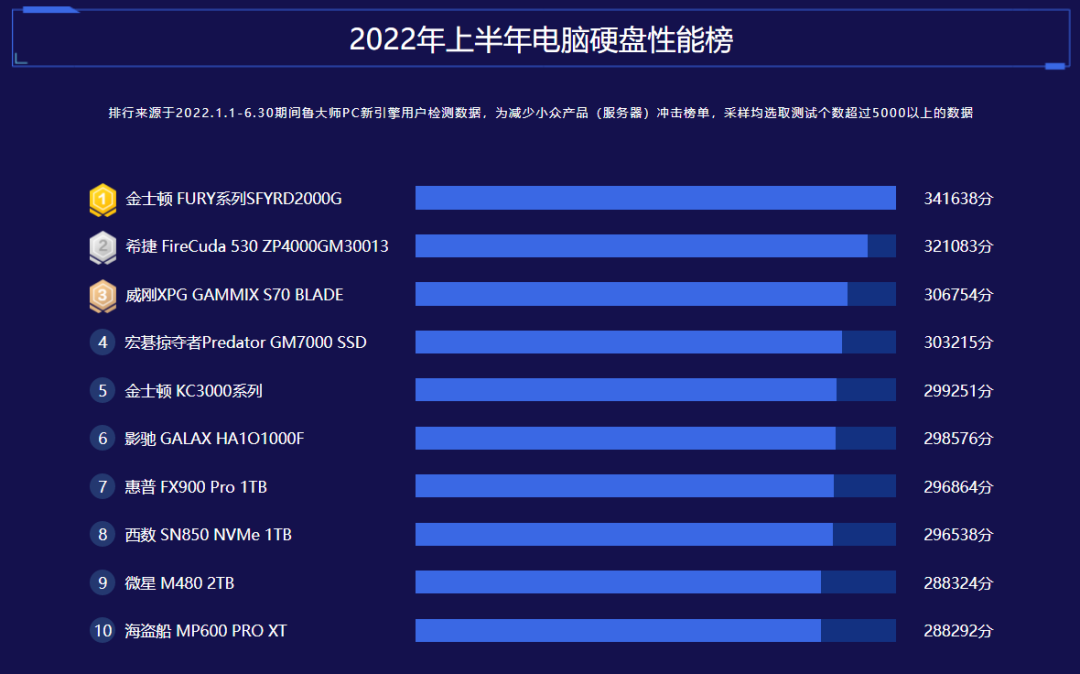
Task: Click the rank 5 number badge
Action: (103, 390)
